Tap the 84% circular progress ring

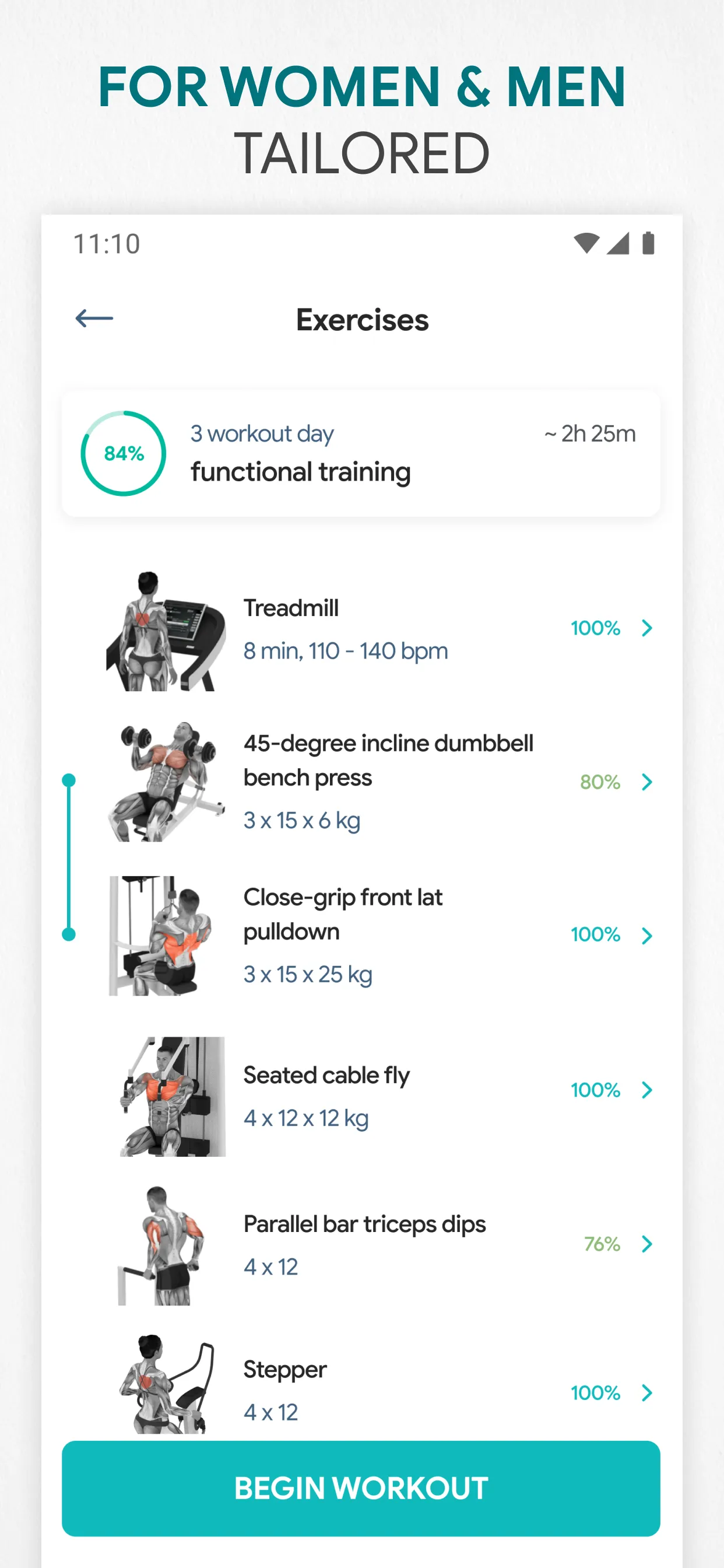(124, 453)
